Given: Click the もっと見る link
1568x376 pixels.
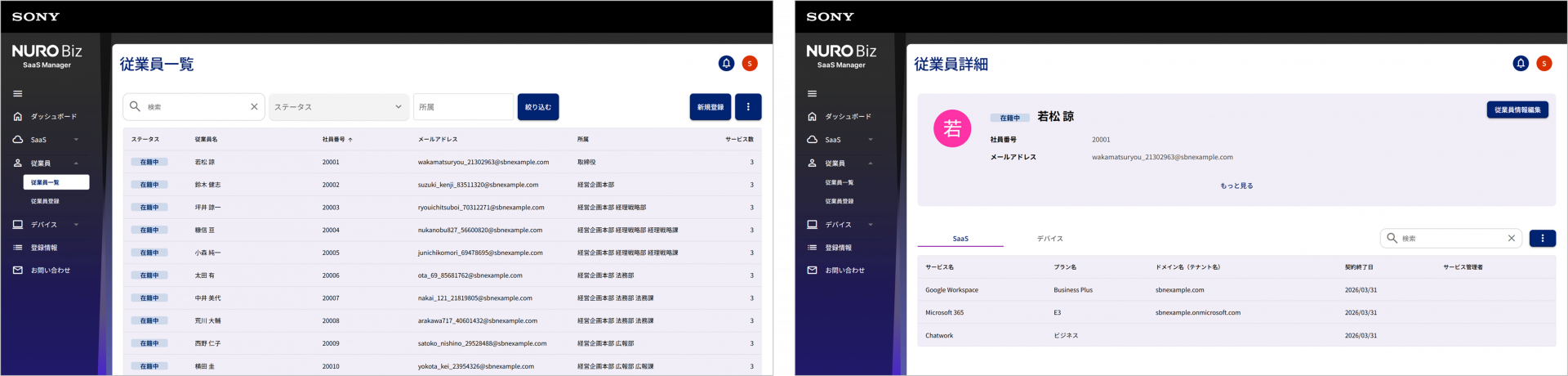Looking at the screenshot, I should click(x=1236, y=186).
